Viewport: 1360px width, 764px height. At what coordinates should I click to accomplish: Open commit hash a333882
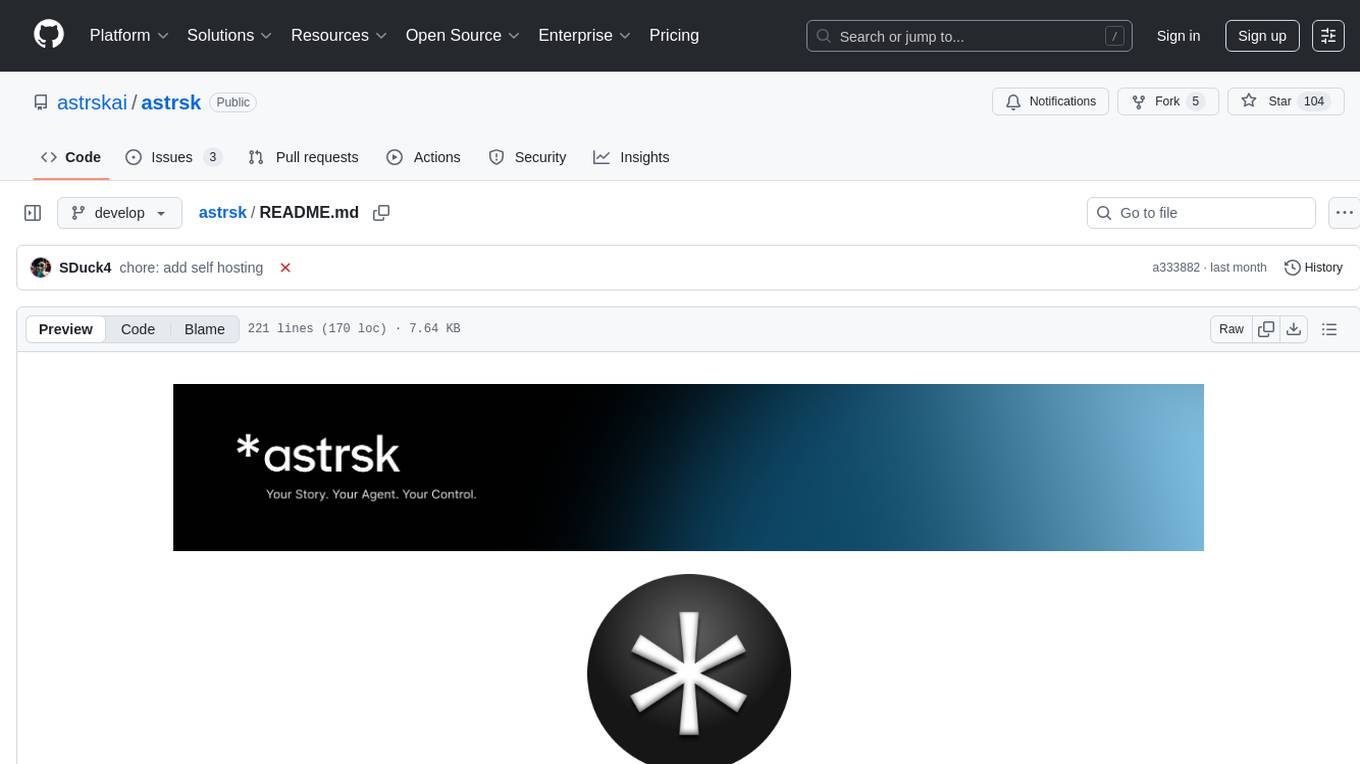coord(1176,267)
